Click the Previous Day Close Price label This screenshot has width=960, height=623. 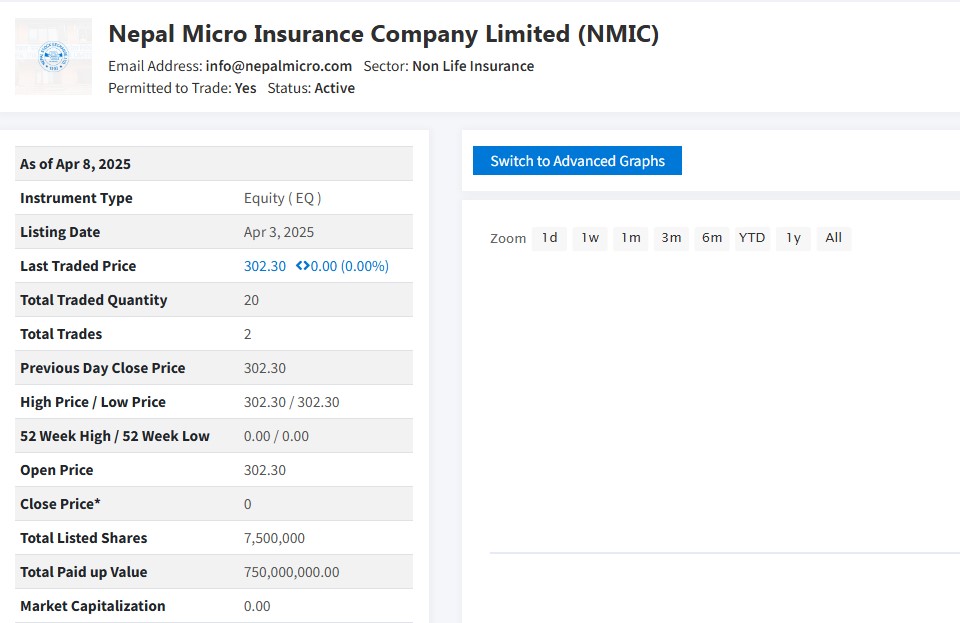(x=103, y=368)
